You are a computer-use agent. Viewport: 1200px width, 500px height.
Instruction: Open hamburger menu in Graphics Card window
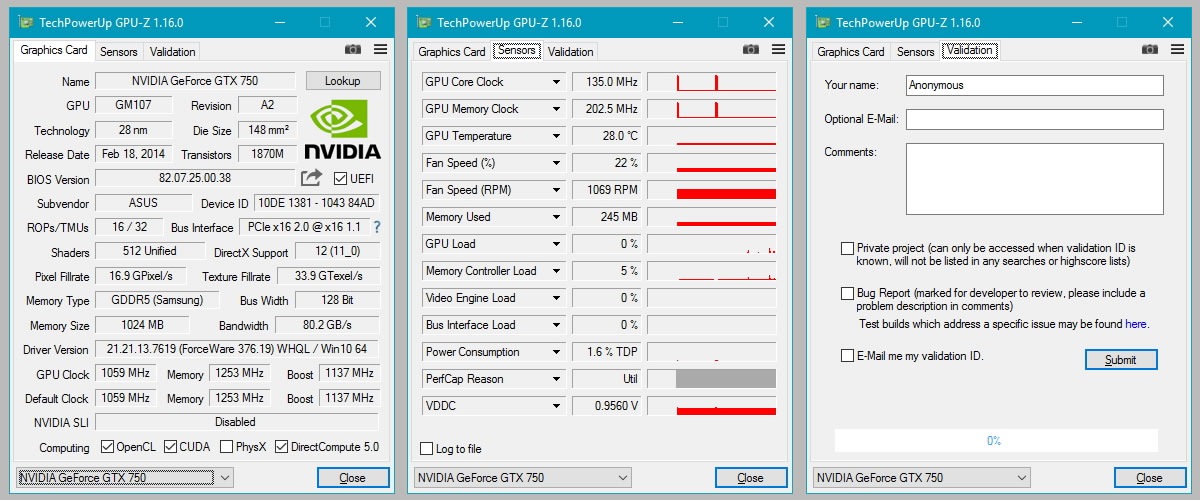click(x=380, y=50)
